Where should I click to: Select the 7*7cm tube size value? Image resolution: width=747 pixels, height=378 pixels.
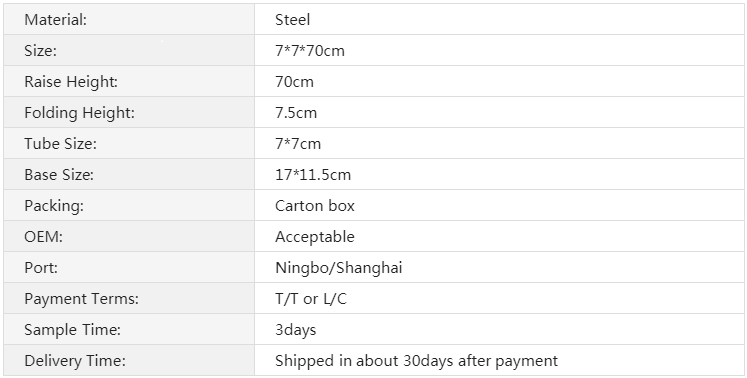coord(298,143)
